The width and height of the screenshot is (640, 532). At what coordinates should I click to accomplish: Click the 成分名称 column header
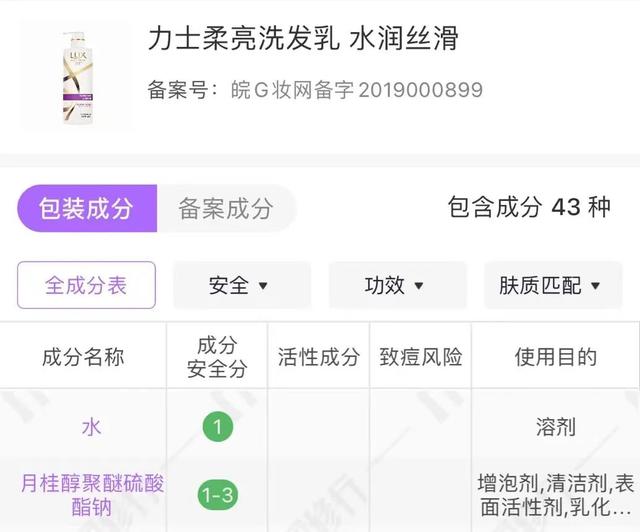click(x=83, y=356)
